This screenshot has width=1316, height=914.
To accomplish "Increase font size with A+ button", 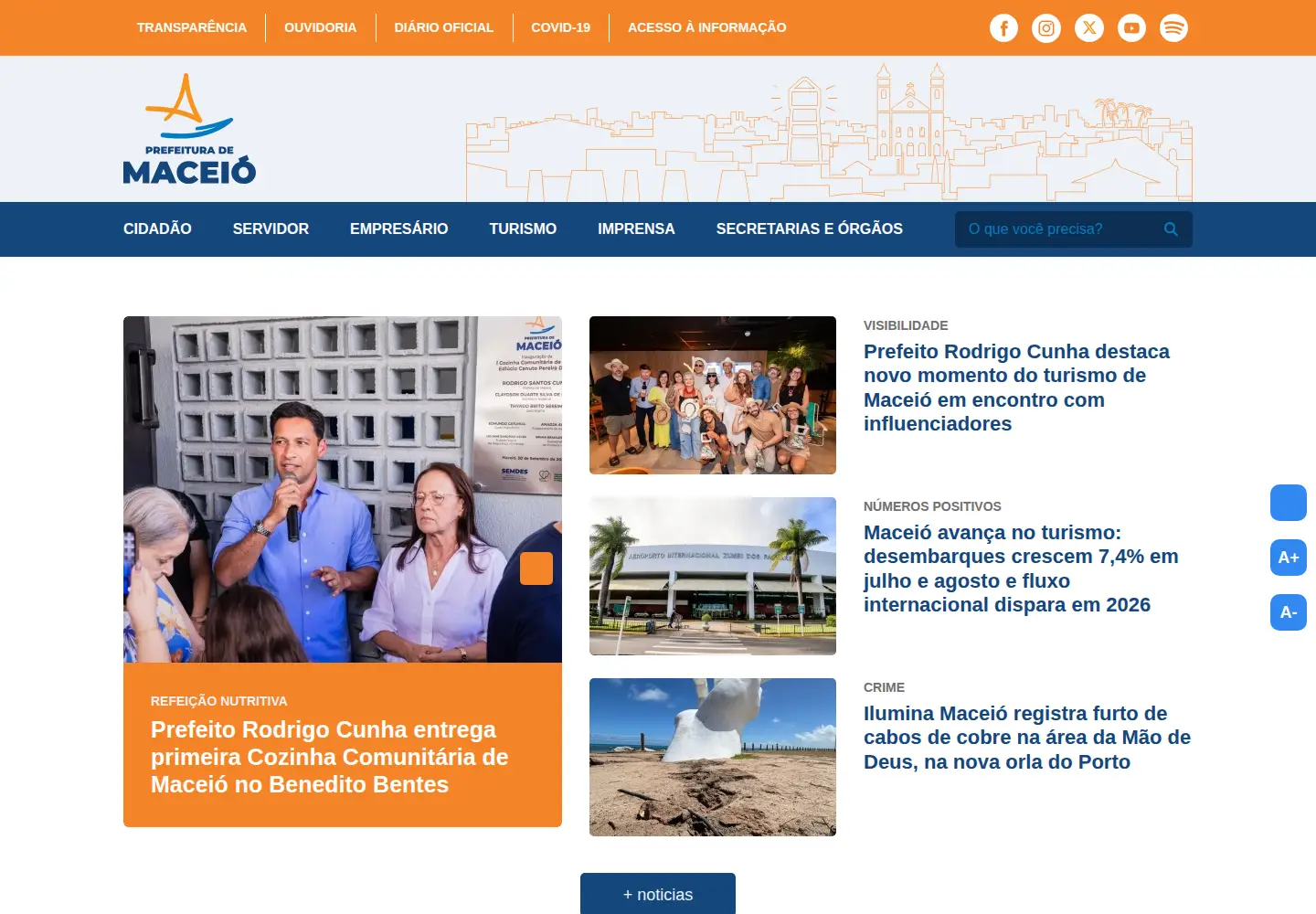I will 1289,558.
